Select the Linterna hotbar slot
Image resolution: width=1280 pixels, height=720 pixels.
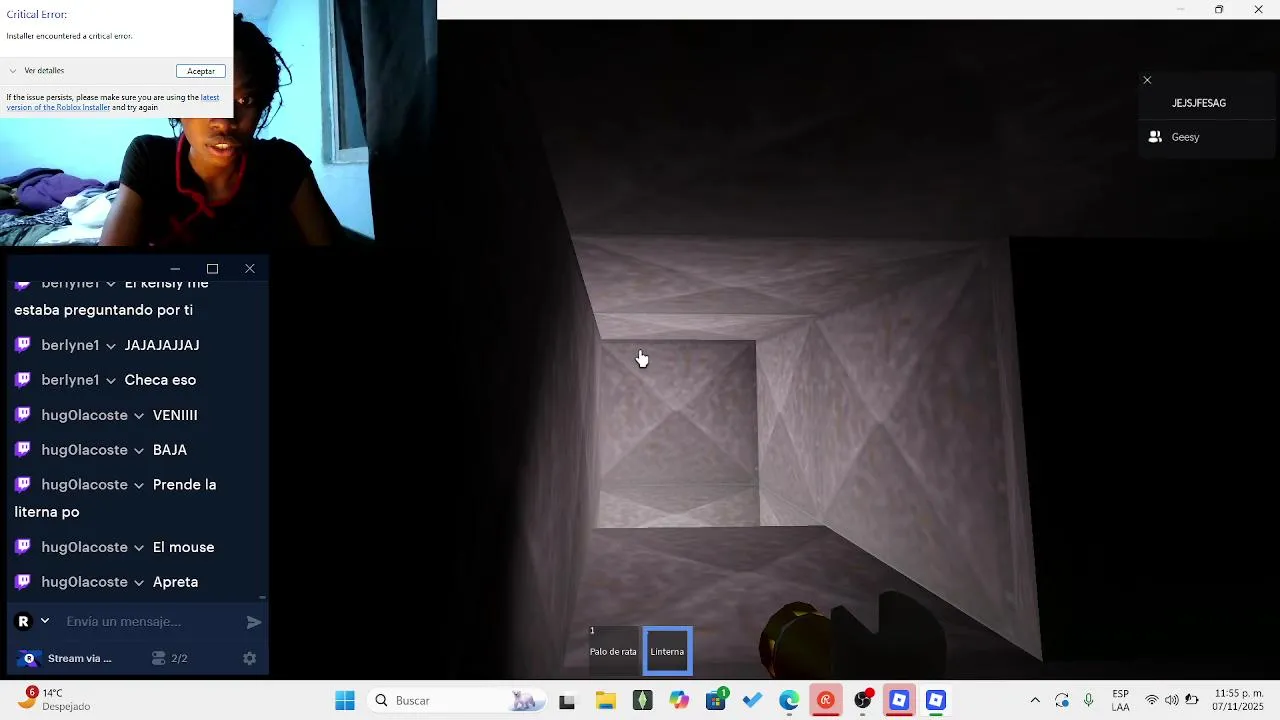(x=667, y=651)
